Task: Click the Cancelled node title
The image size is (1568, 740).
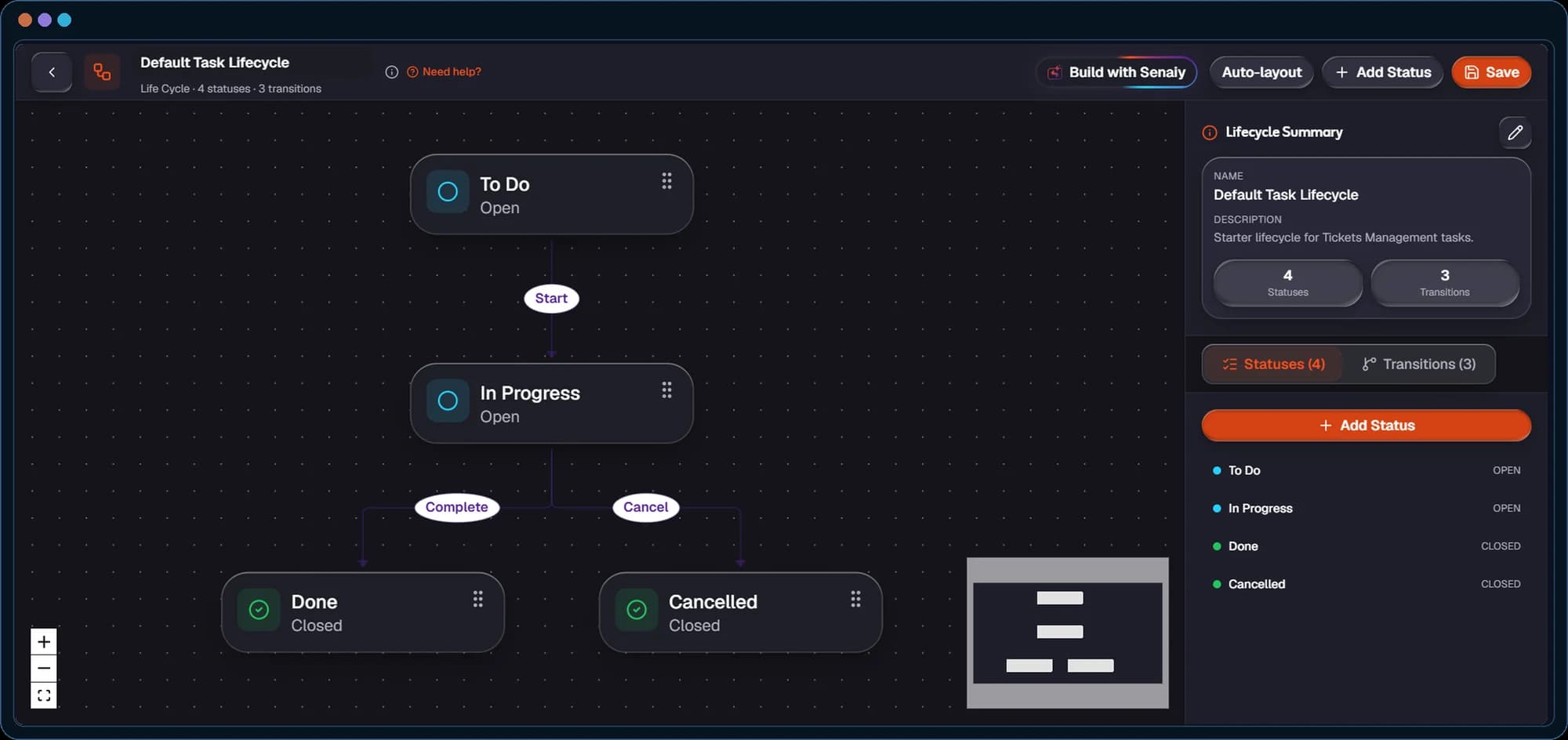Action: pos(713,602)
